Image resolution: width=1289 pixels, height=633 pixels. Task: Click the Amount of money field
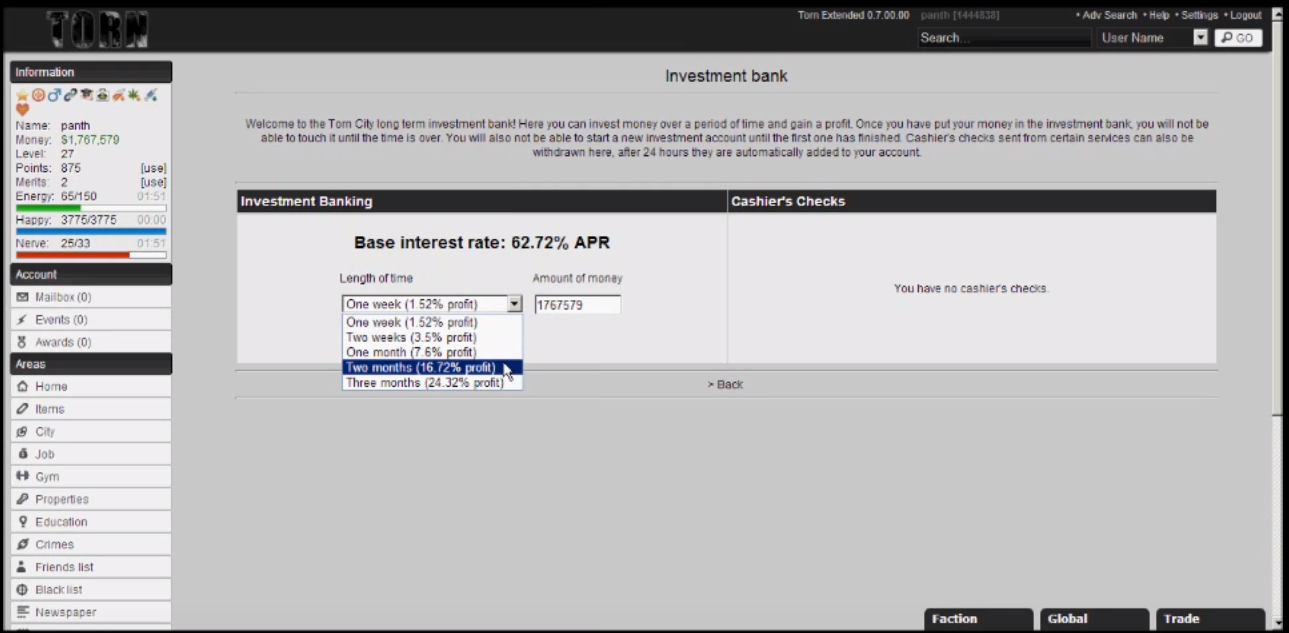click(x=577, y=305)
